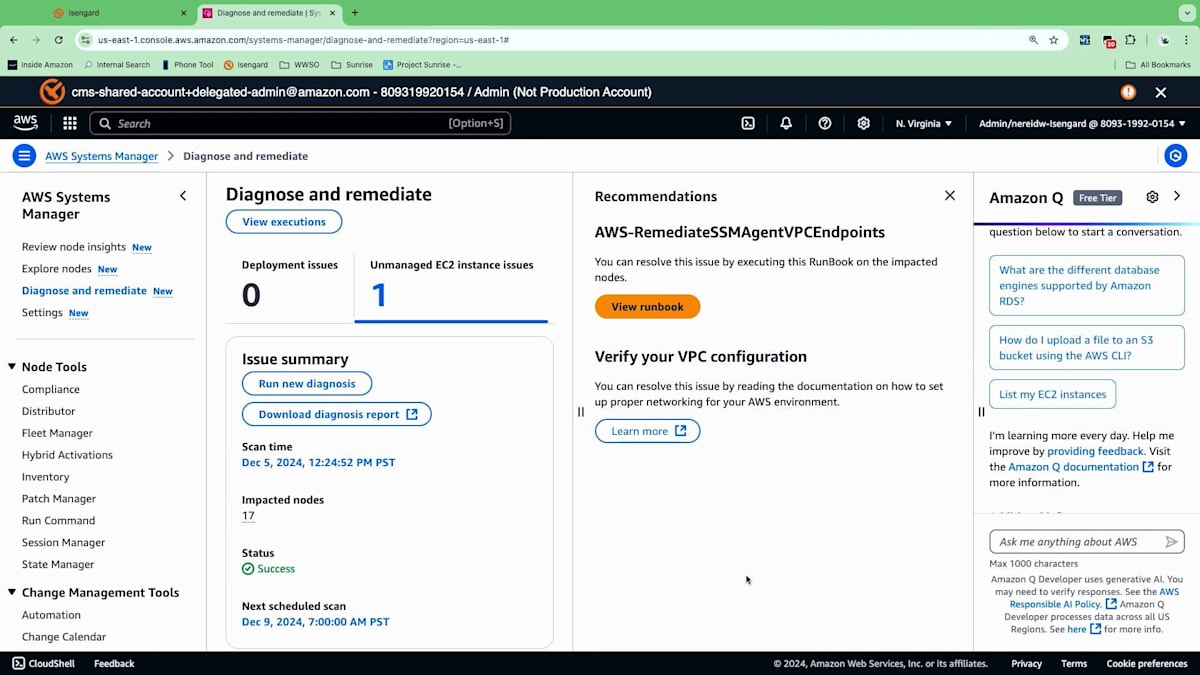Click the AWS console search field
The image size is (1200, 675).
(x=300, y=123)
